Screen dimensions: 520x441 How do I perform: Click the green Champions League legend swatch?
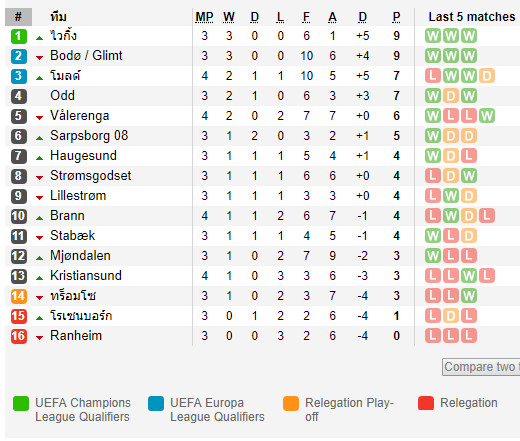21,403
